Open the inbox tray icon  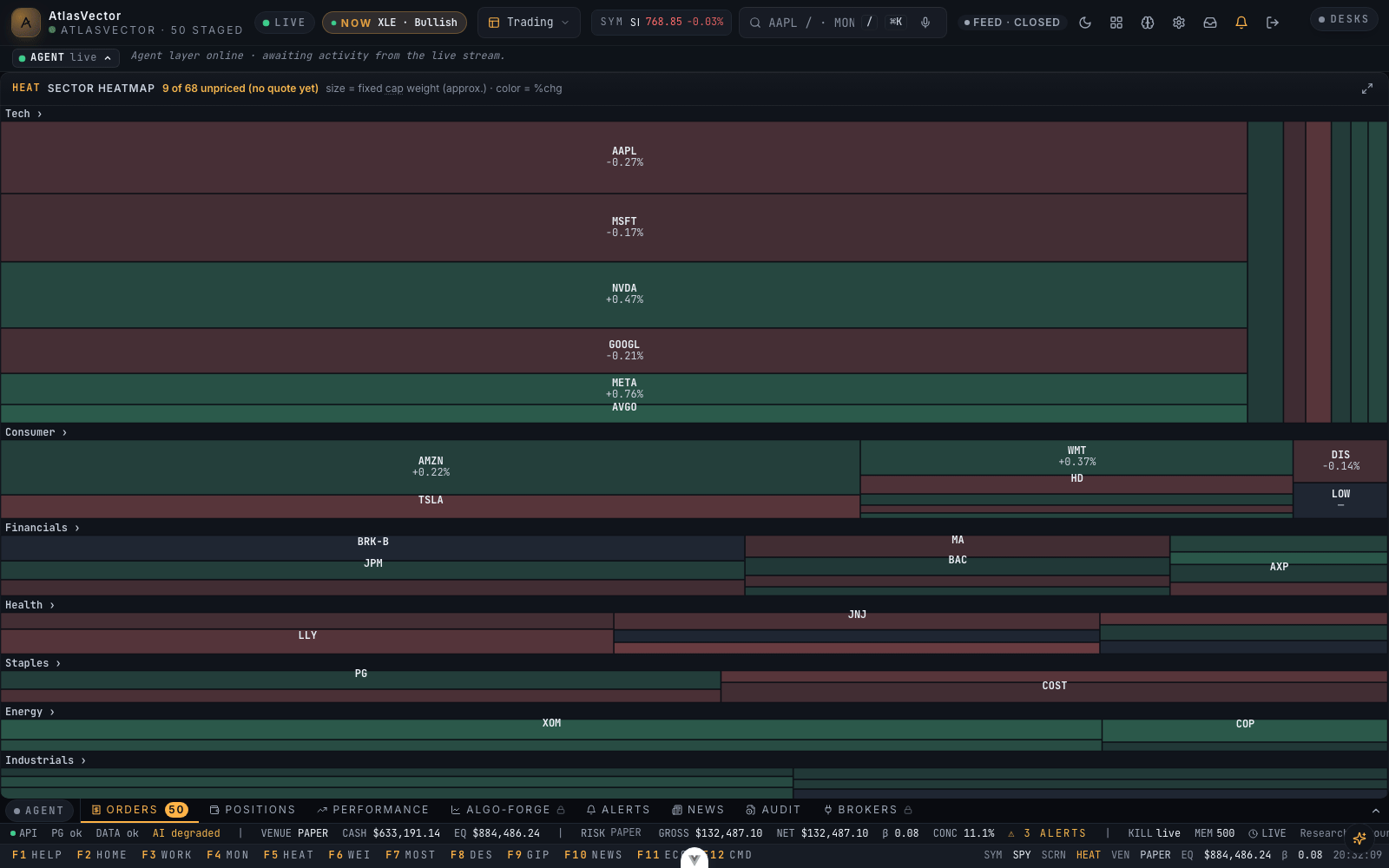click(1210, 23)
